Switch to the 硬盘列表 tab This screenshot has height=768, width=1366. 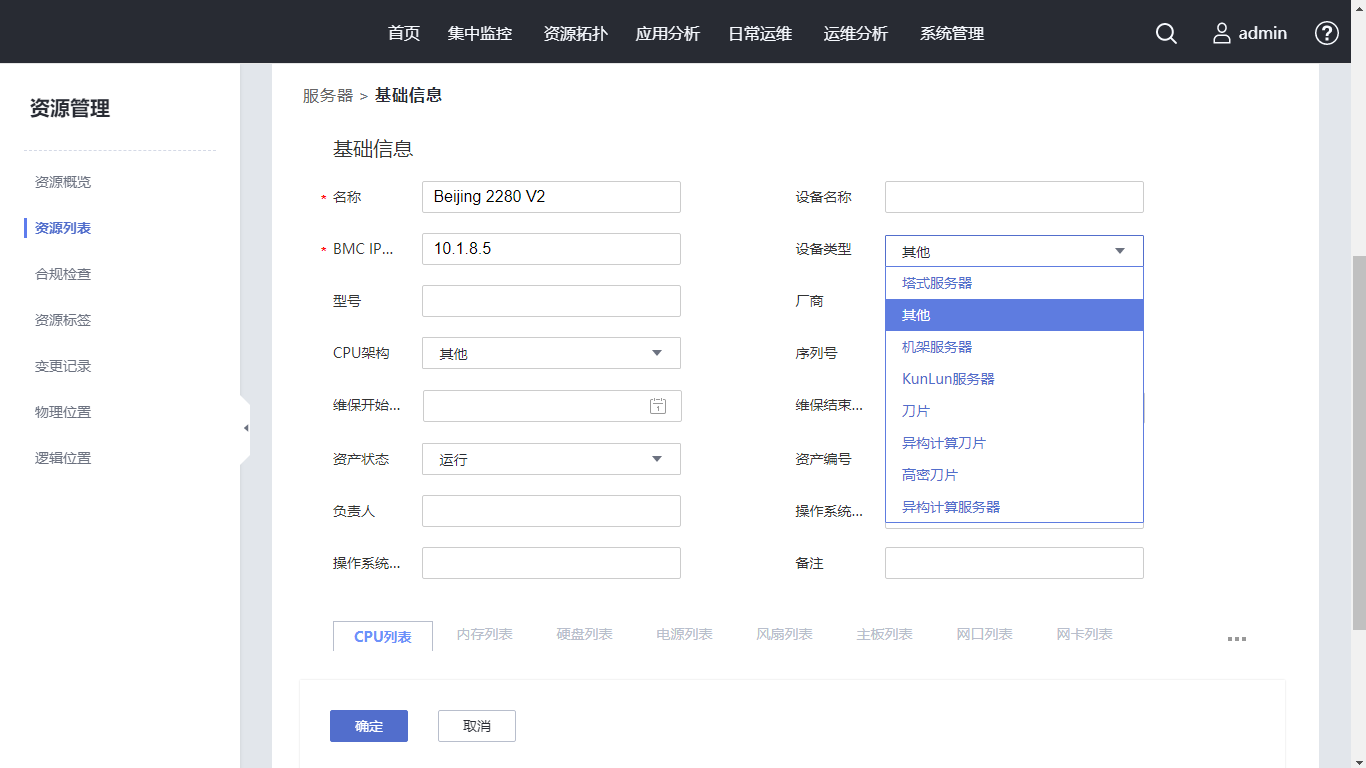point(585,635)
